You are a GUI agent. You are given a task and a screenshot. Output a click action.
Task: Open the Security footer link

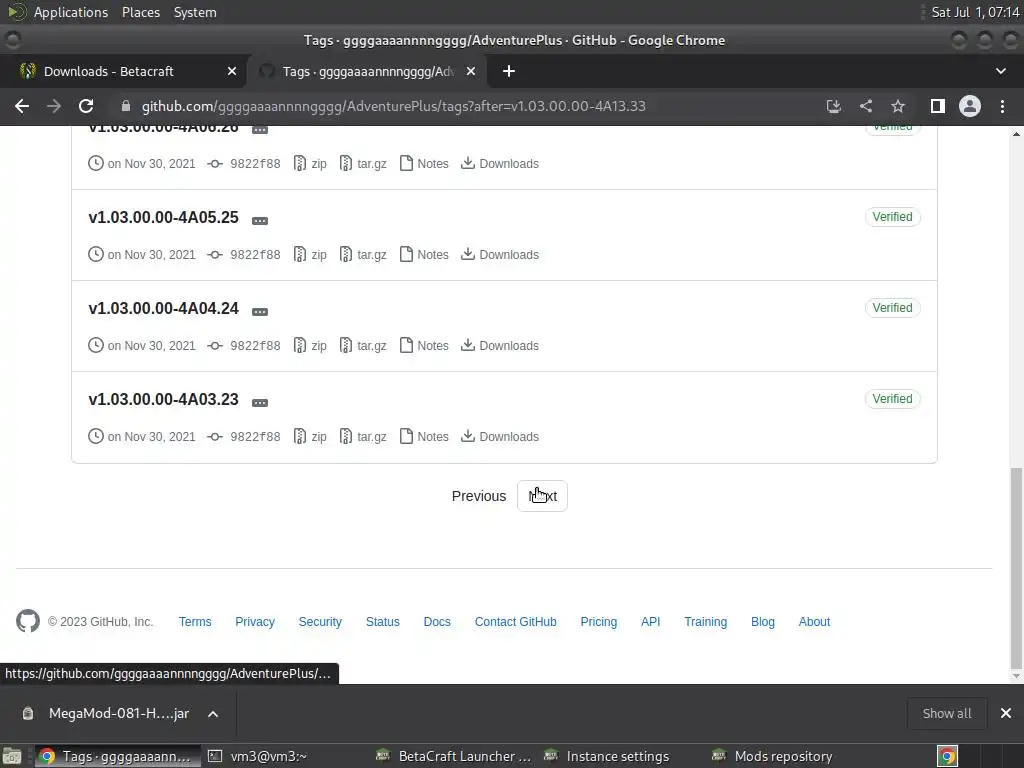320,622
